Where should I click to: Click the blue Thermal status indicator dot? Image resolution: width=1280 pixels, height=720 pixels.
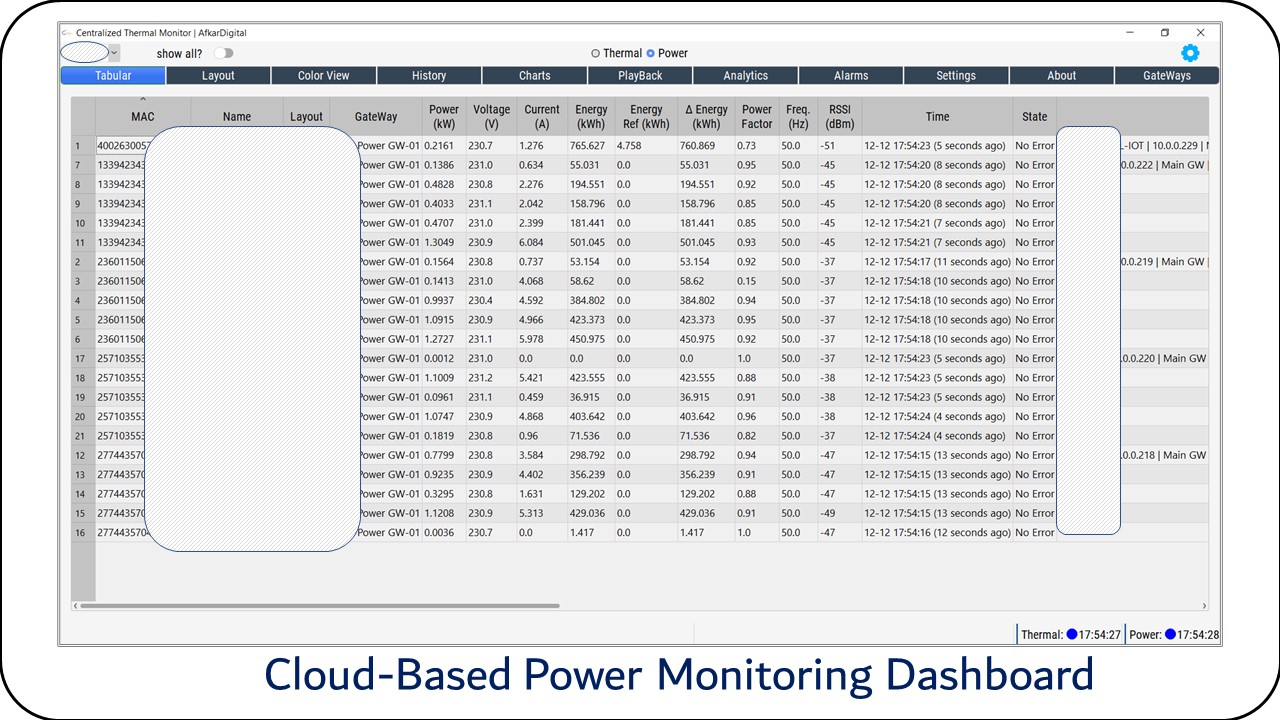click(x=1071, y=634)
